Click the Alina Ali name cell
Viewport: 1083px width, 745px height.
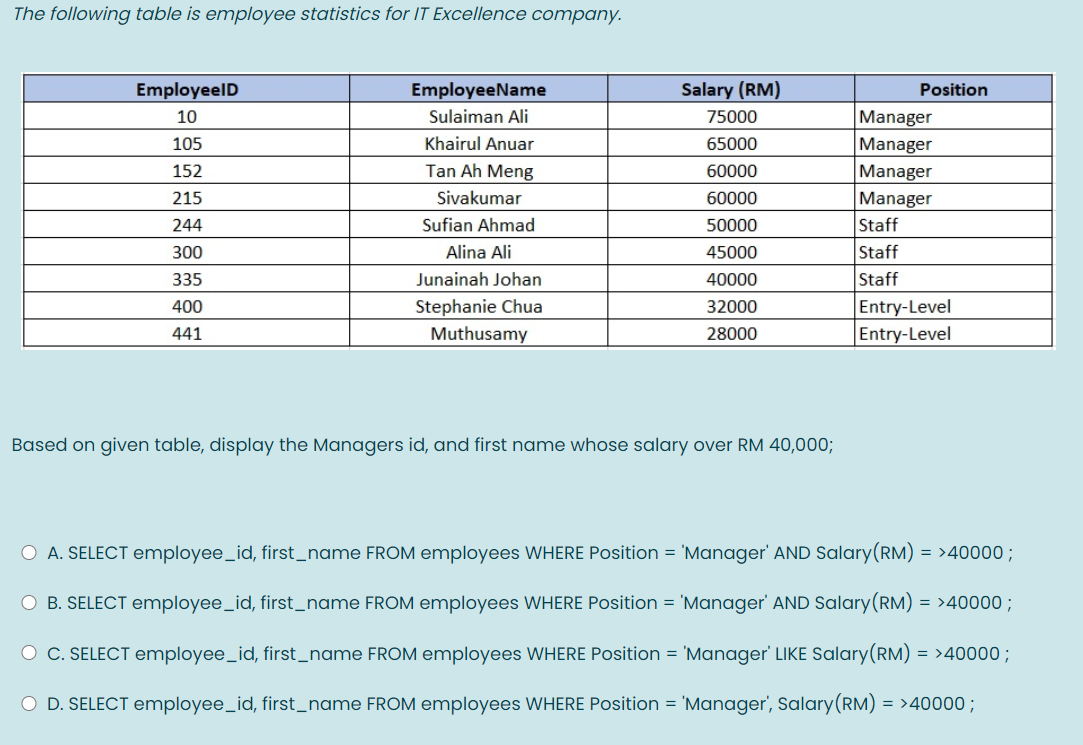tap(479, 252)
